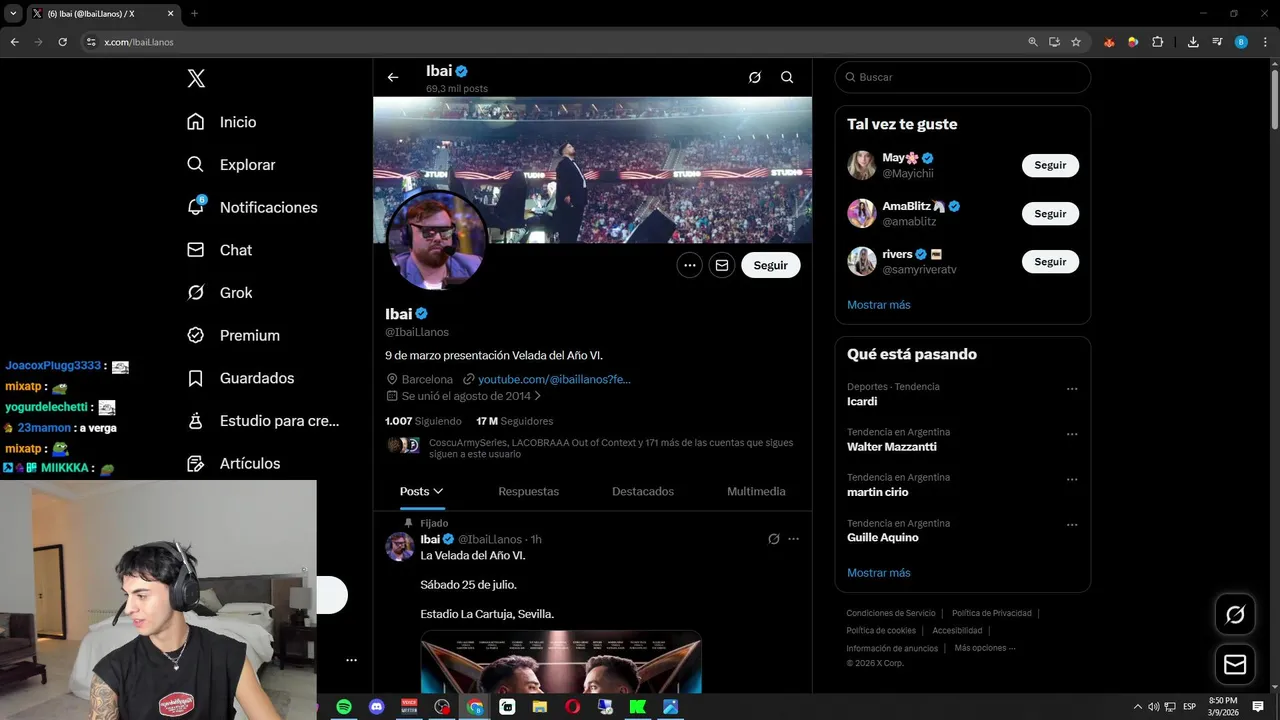Open the pinned post's three-dot menu
This screenshot has height=720, width=1280.
point(793,539)
